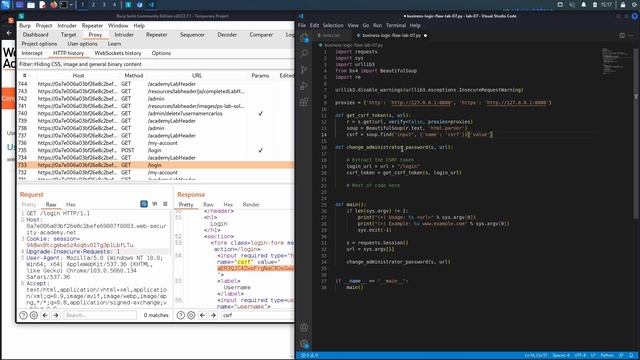Launch Firefox from the top taskbar
This screenshot has width=640, height=360.
[53, 5]
